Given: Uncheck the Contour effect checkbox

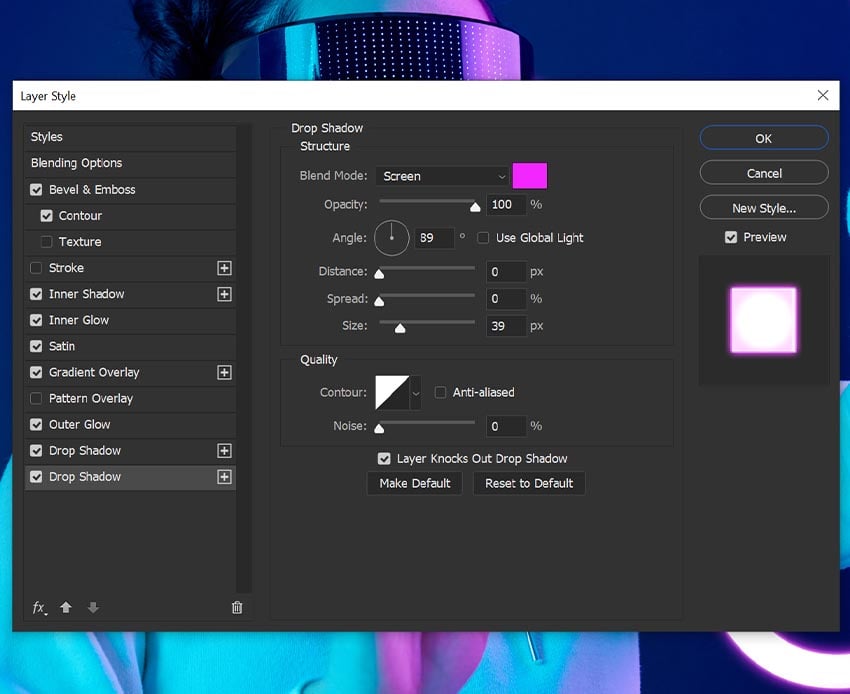Looking at the screenshot, I should click(47, 216).
